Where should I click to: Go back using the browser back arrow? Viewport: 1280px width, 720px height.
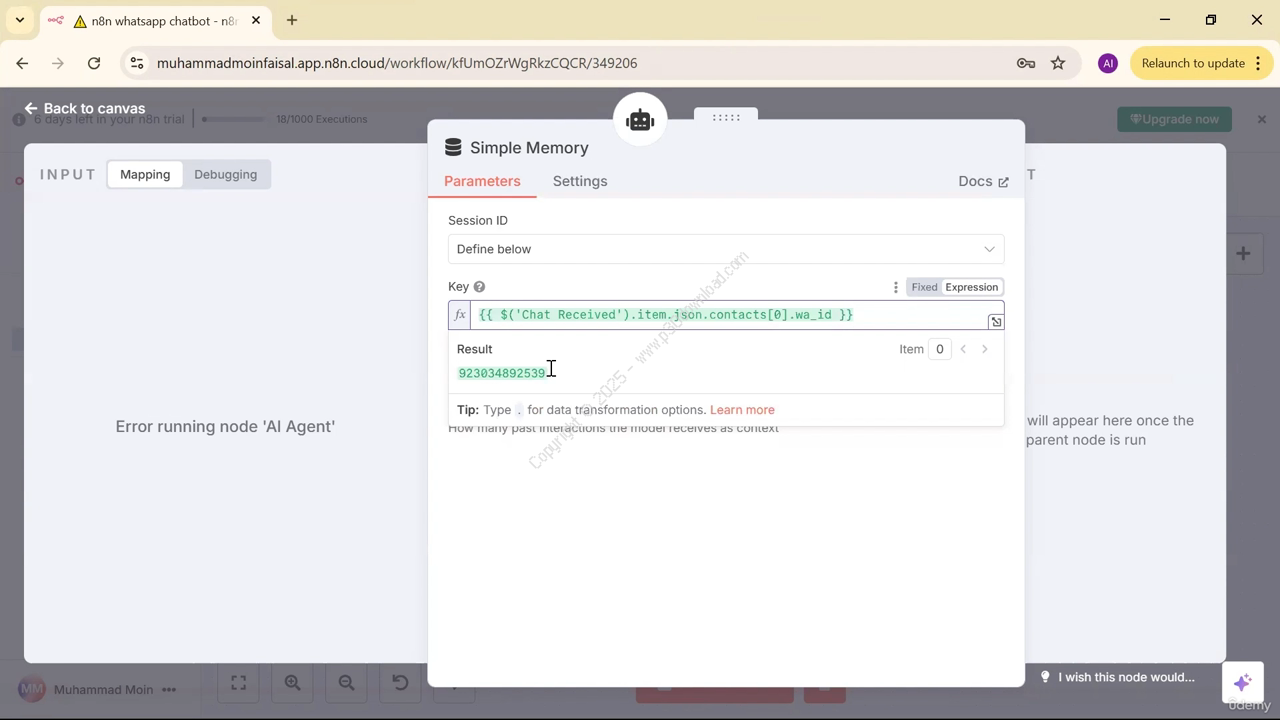(22, 63)
